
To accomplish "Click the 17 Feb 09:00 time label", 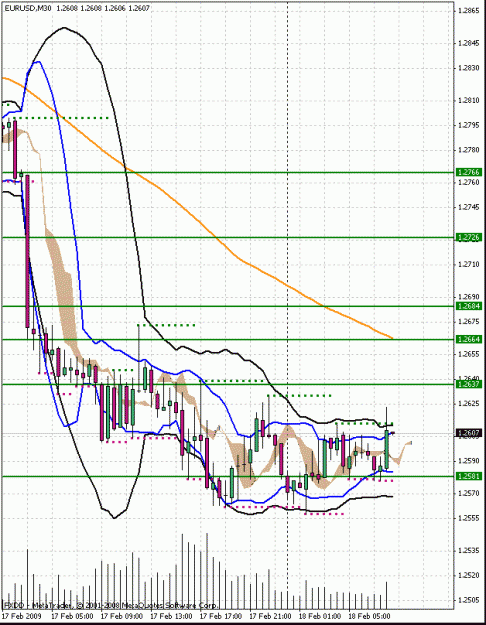I will 122,616.
